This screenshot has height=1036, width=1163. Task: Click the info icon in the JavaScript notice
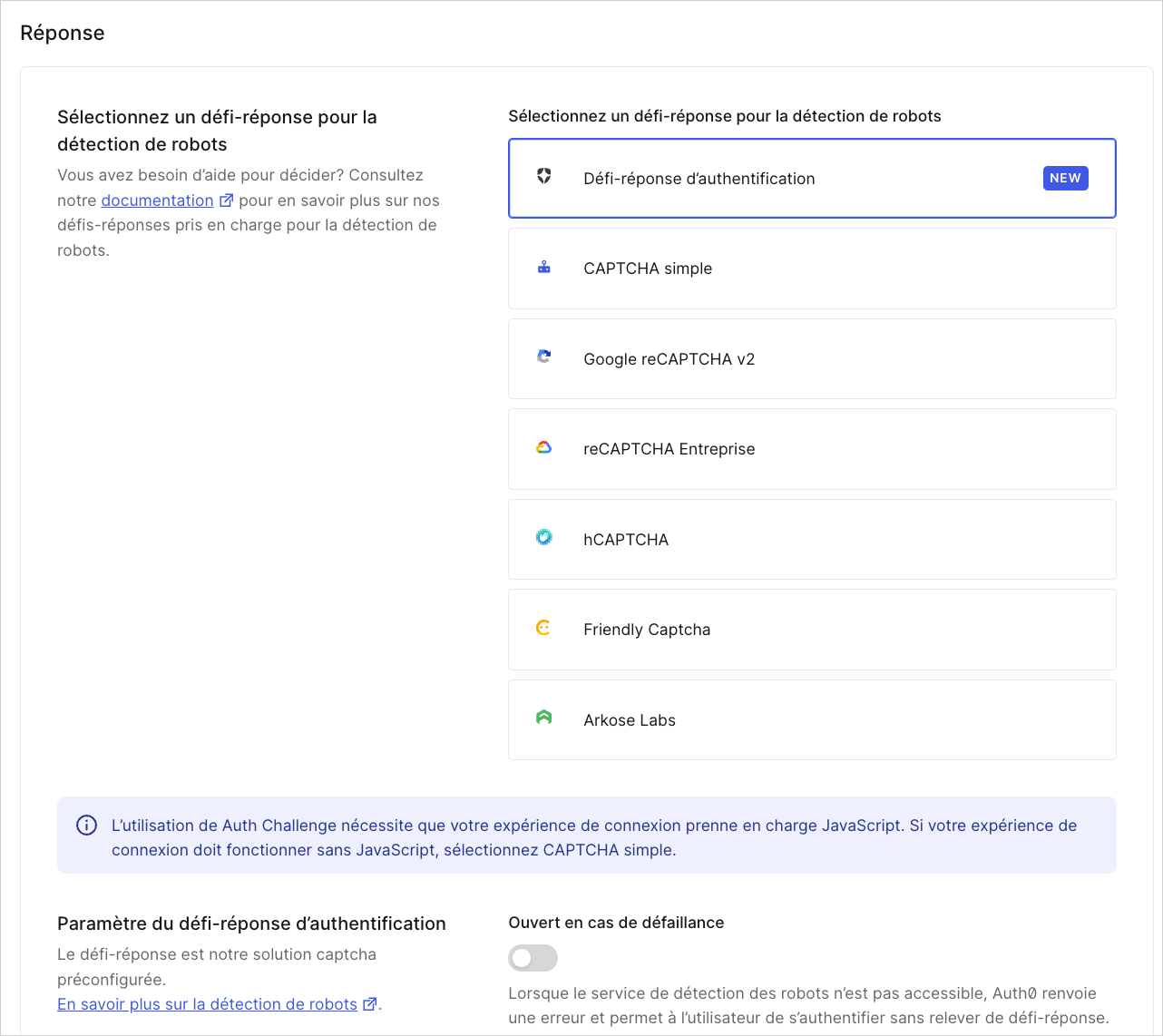point(86,826)
